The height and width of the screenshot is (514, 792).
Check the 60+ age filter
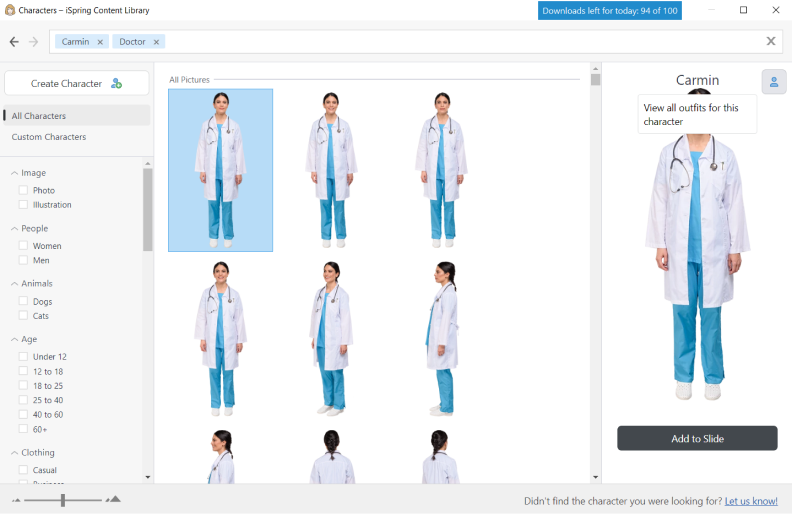(23, 429)
